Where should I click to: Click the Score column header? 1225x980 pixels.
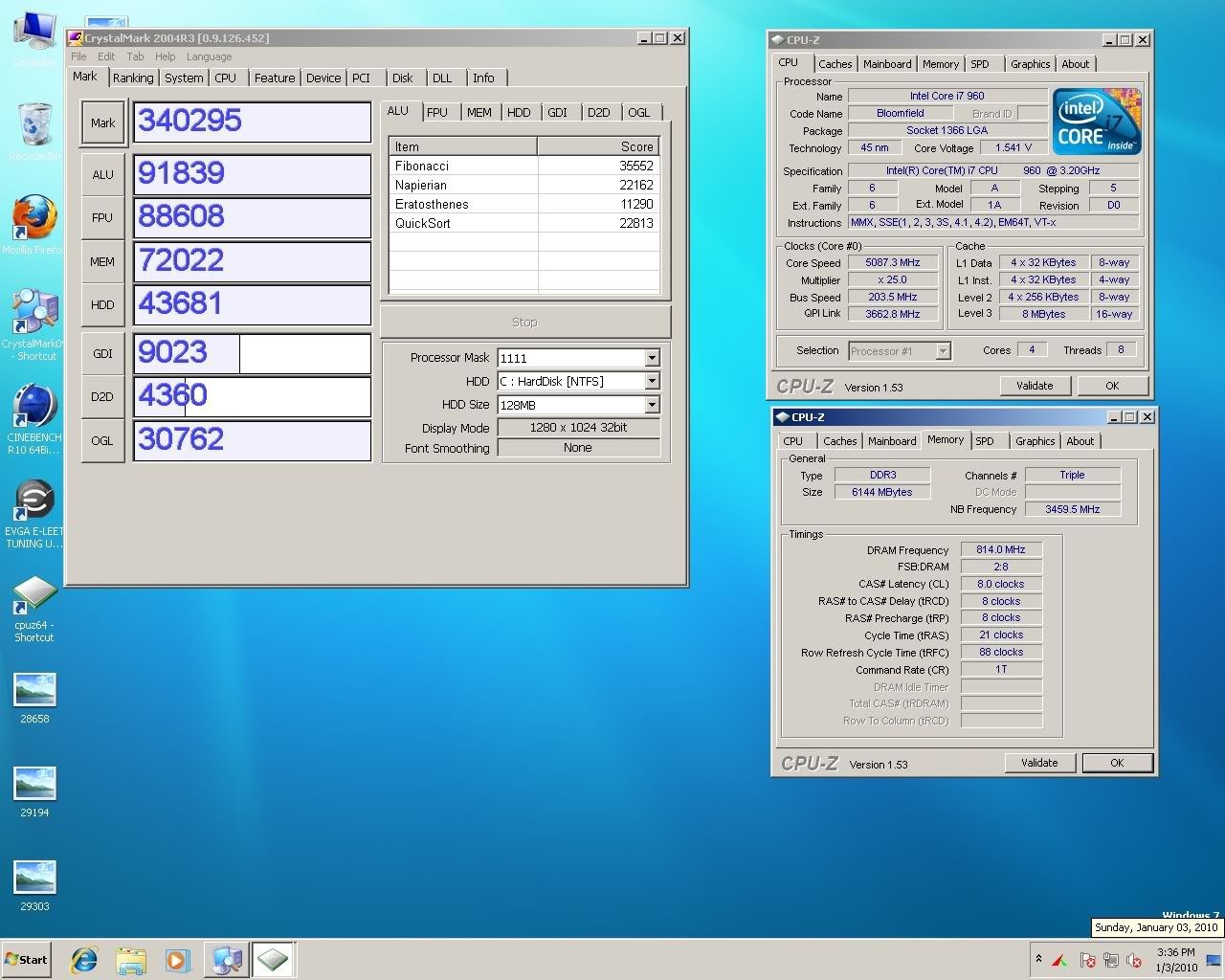[x=598, y=146]
